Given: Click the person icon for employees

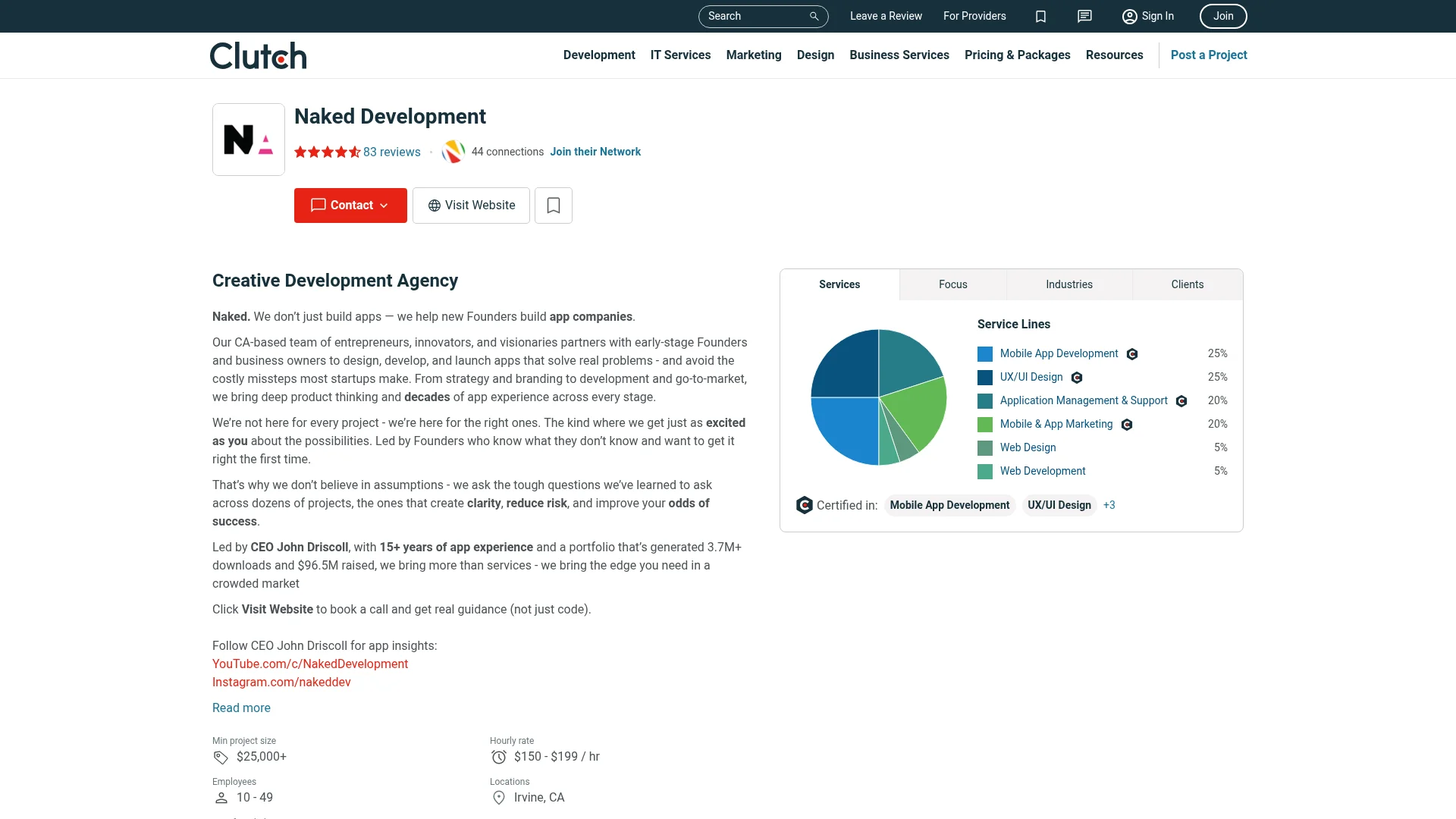Looking at the screenshot, I should tap(221, 798).
